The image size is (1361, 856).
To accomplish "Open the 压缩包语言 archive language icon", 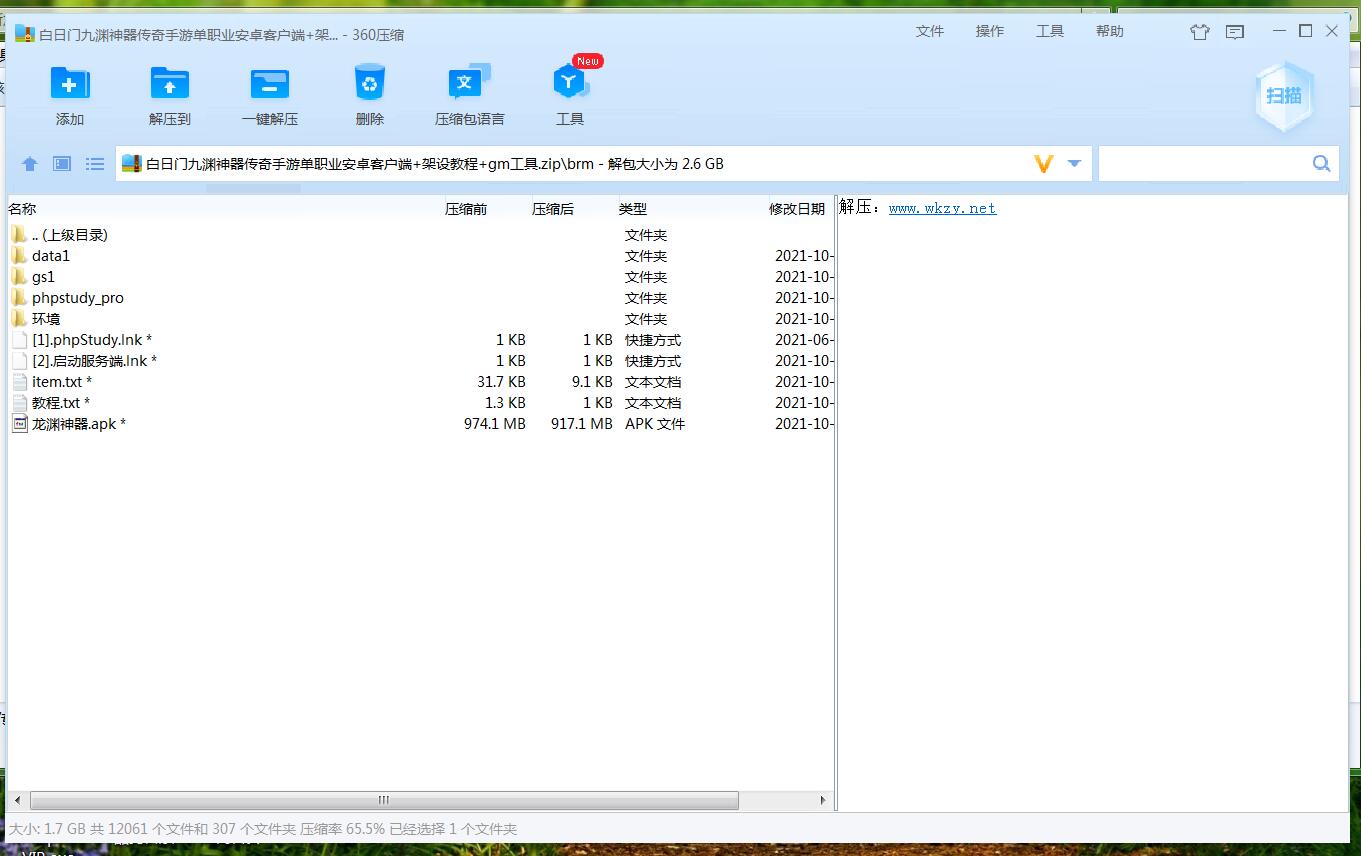I will point(469,85).
